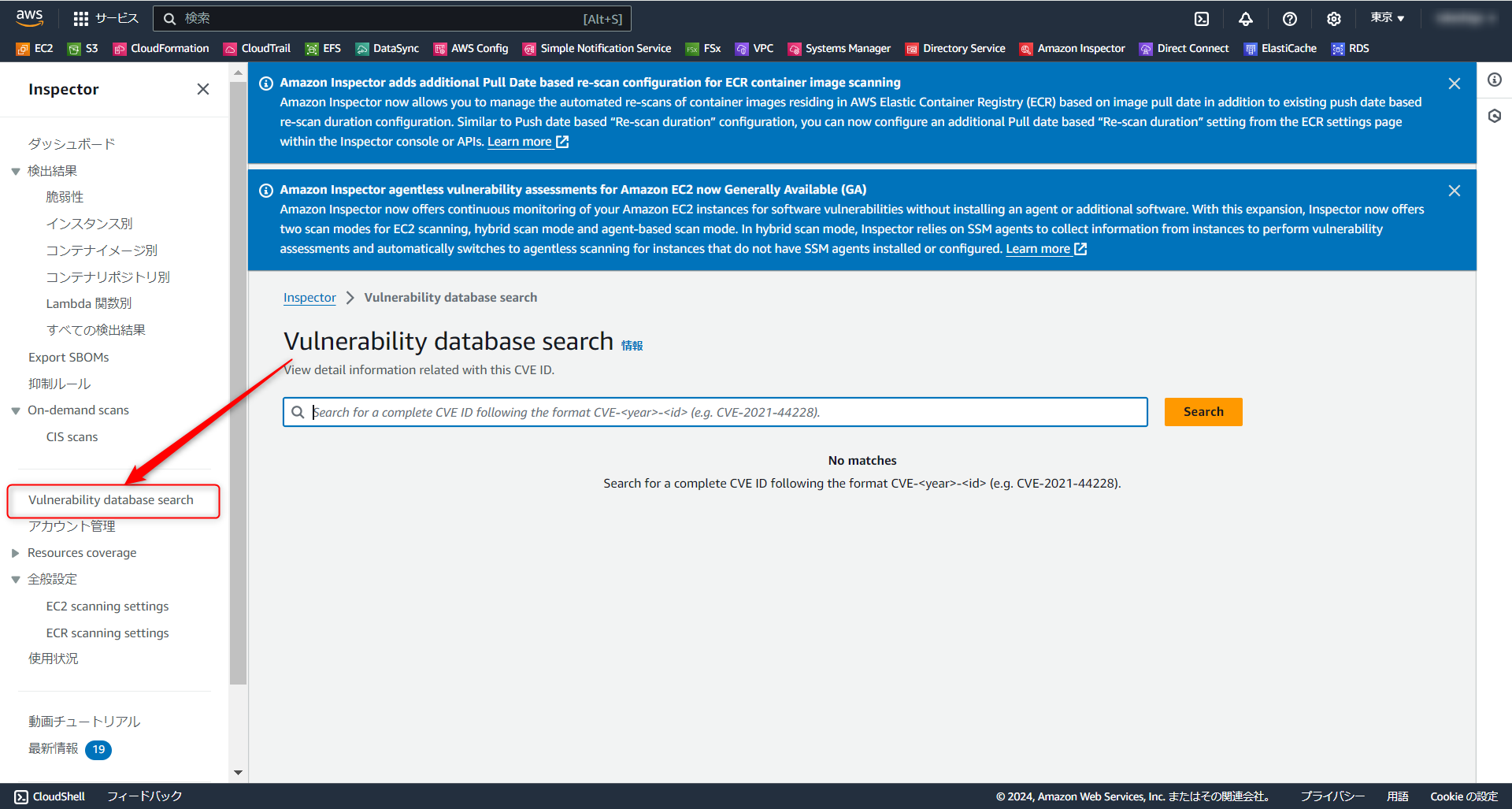The width and height of the screenshot is (1512, 809).
Task: Collapse the 全般設定 section
Action: [x=16, y=580]
